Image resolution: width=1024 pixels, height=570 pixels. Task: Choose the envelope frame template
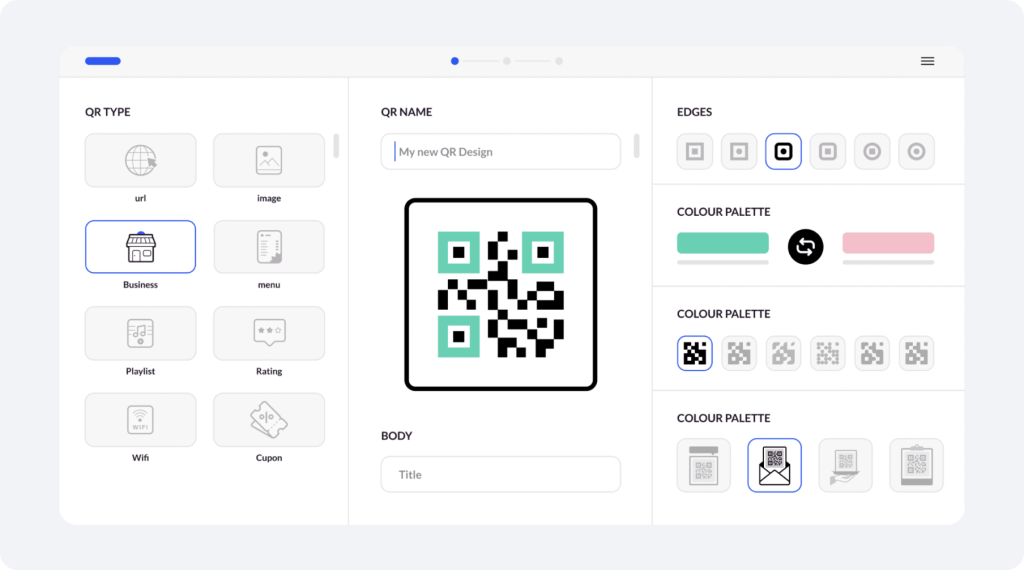point(775,466)
